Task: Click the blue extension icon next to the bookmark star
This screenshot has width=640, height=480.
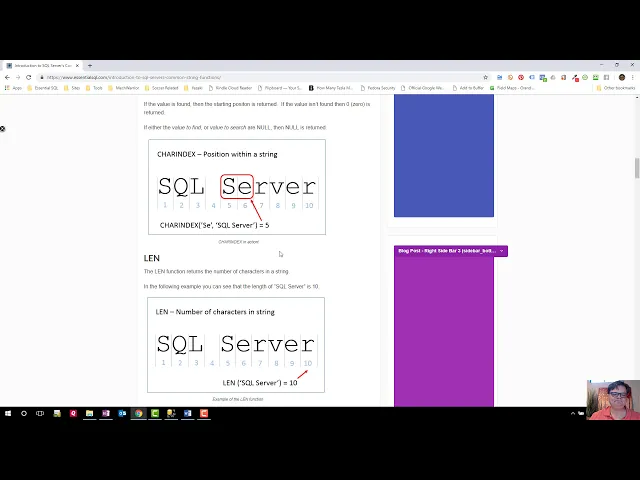Action: point(500,77)
